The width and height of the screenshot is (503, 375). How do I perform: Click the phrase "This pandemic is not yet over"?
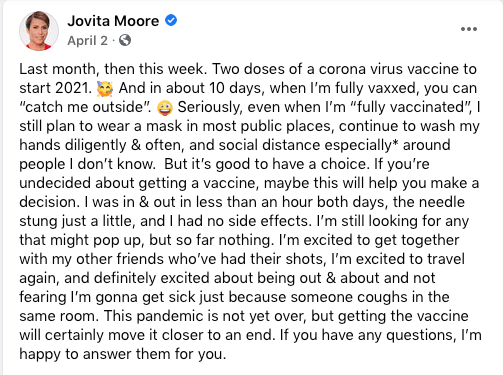[205, 316]
